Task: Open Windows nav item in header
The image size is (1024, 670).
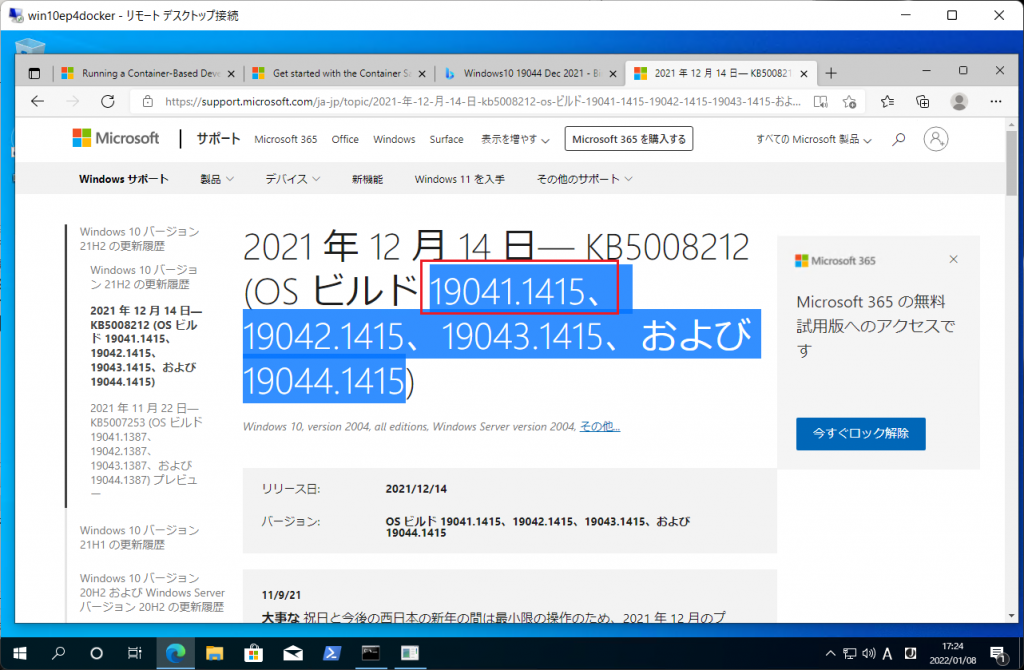Action: coord(394,139)
